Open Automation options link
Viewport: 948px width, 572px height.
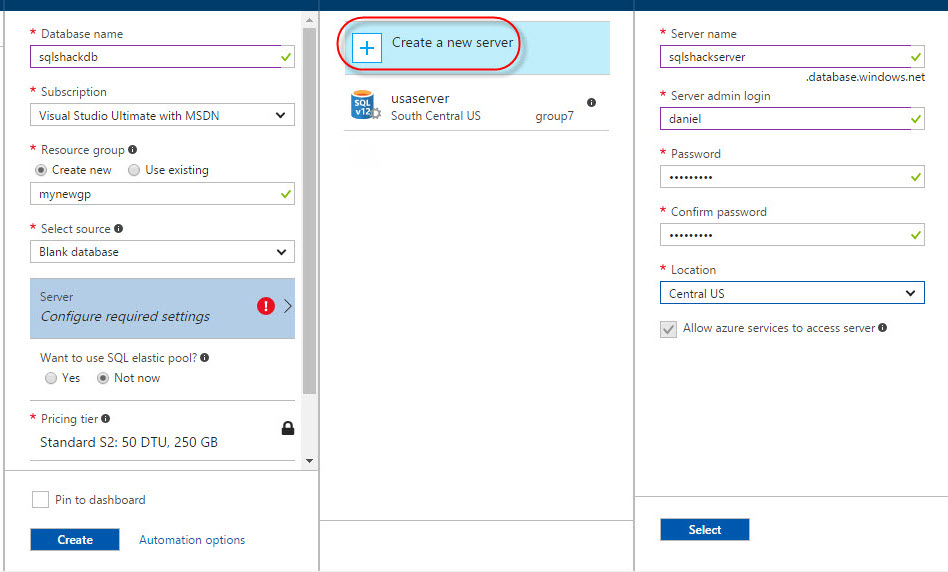[192, 539]
